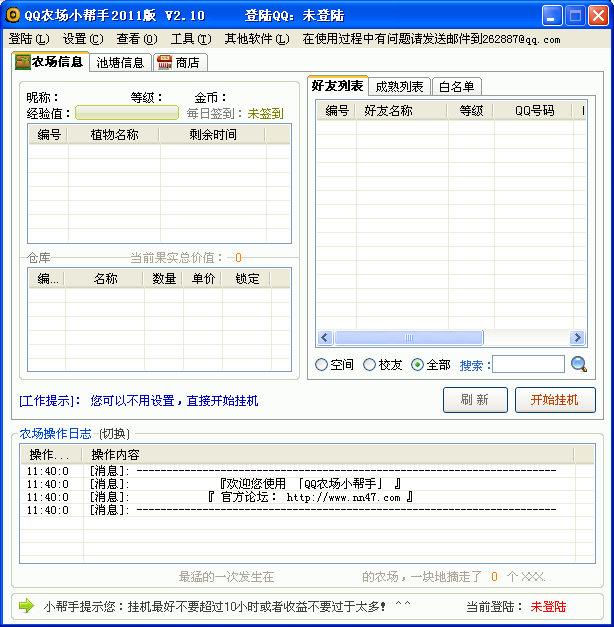Click the 工作提示 hint text

click(x=138, y=401)
